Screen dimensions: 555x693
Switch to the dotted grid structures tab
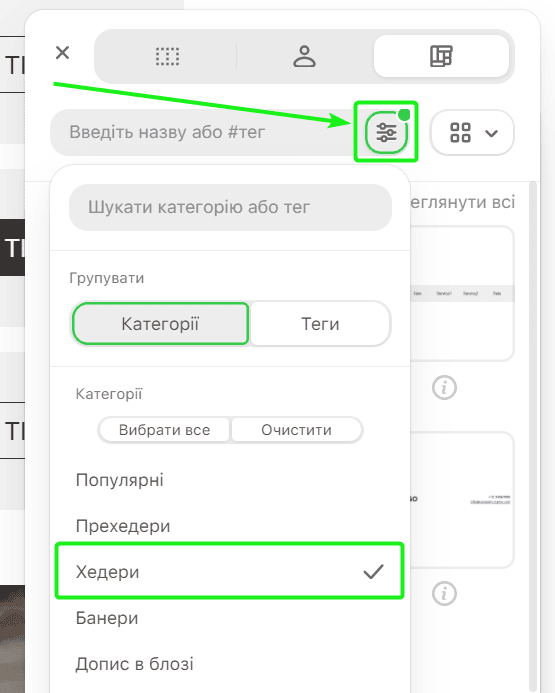point(167,57)
